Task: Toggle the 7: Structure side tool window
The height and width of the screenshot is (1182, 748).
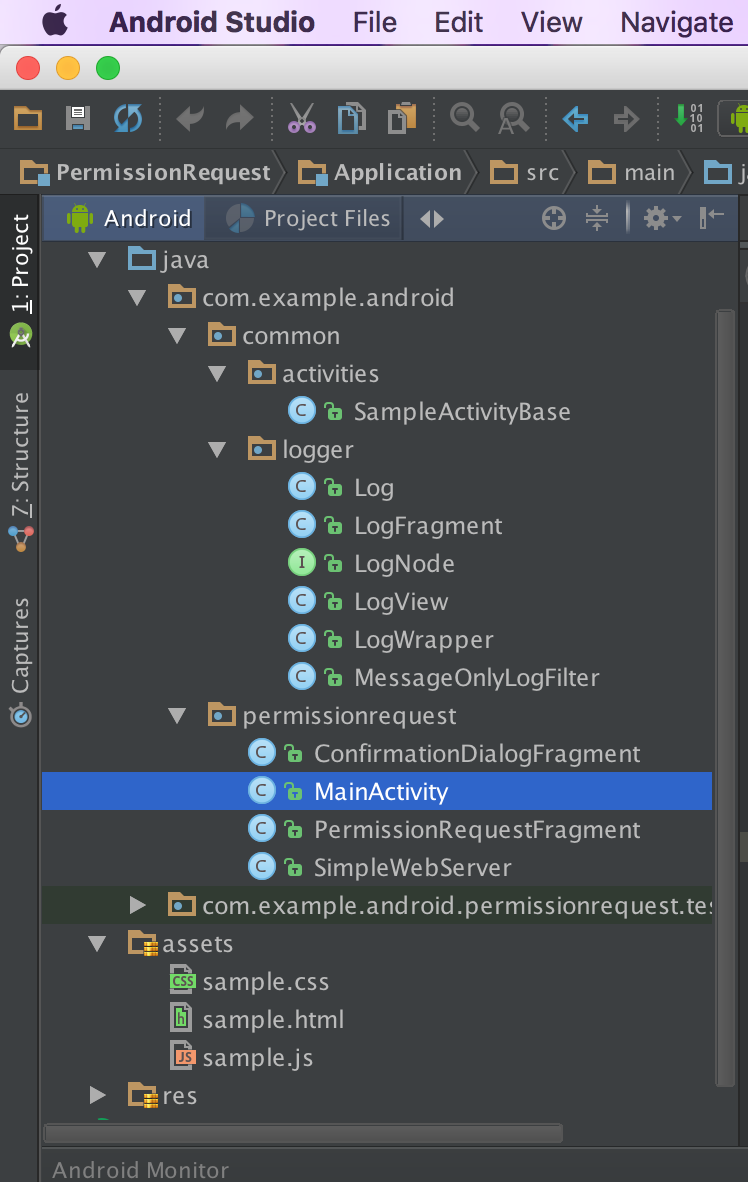Action: pyautogui.click(x=20, y=471)
